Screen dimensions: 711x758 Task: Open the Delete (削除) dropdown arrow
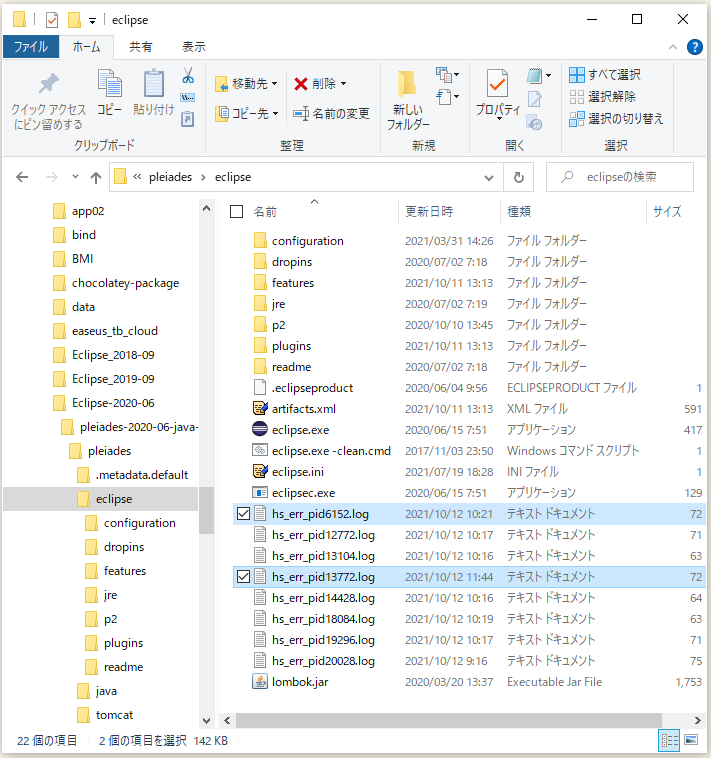[344, 84]
